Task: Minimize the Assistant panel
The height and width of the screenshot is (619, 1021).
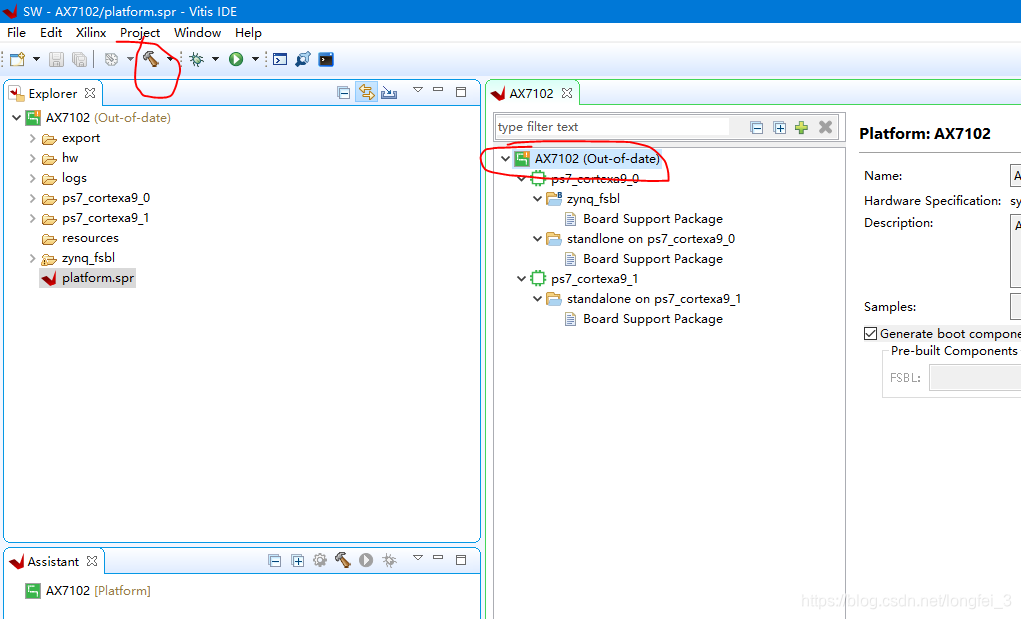Action: pyautogui.click(x=438, y=558)
